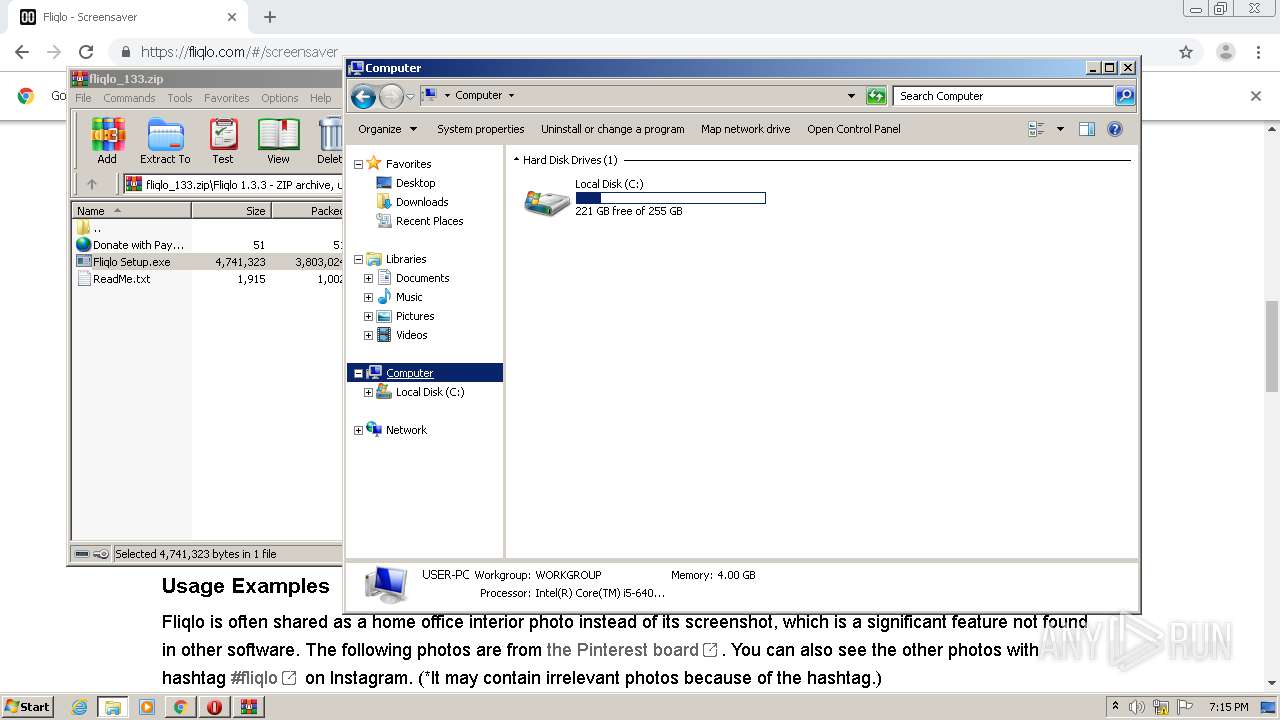Open Downloads in Favorites
Image resolution: width=1280 pixels, height=720 pixels.
tap(422, 202)
